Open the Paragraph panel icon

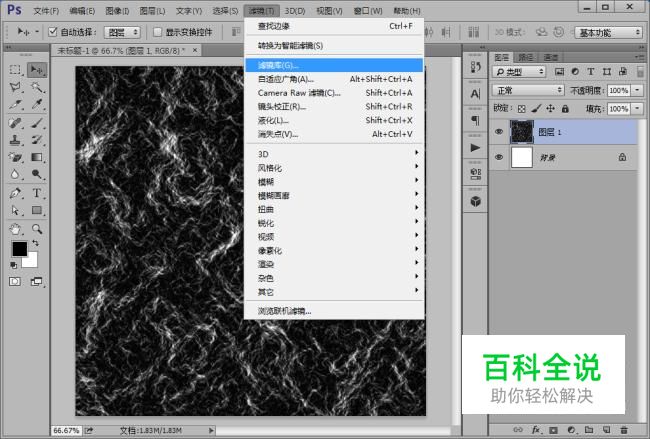coord(475,121)
